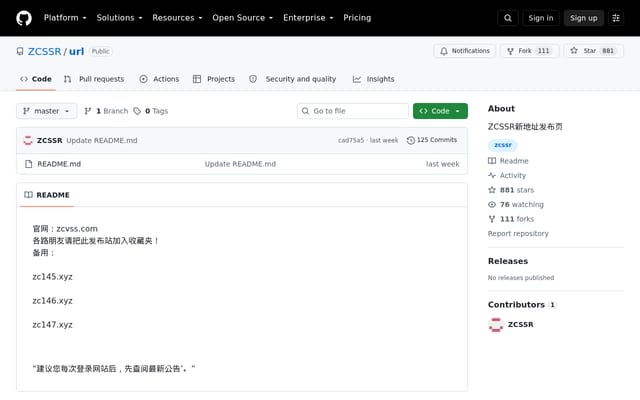The image size is (640, 400).
Task: Click the ZCSSR avatar in commit row
Action: (28, 140)
